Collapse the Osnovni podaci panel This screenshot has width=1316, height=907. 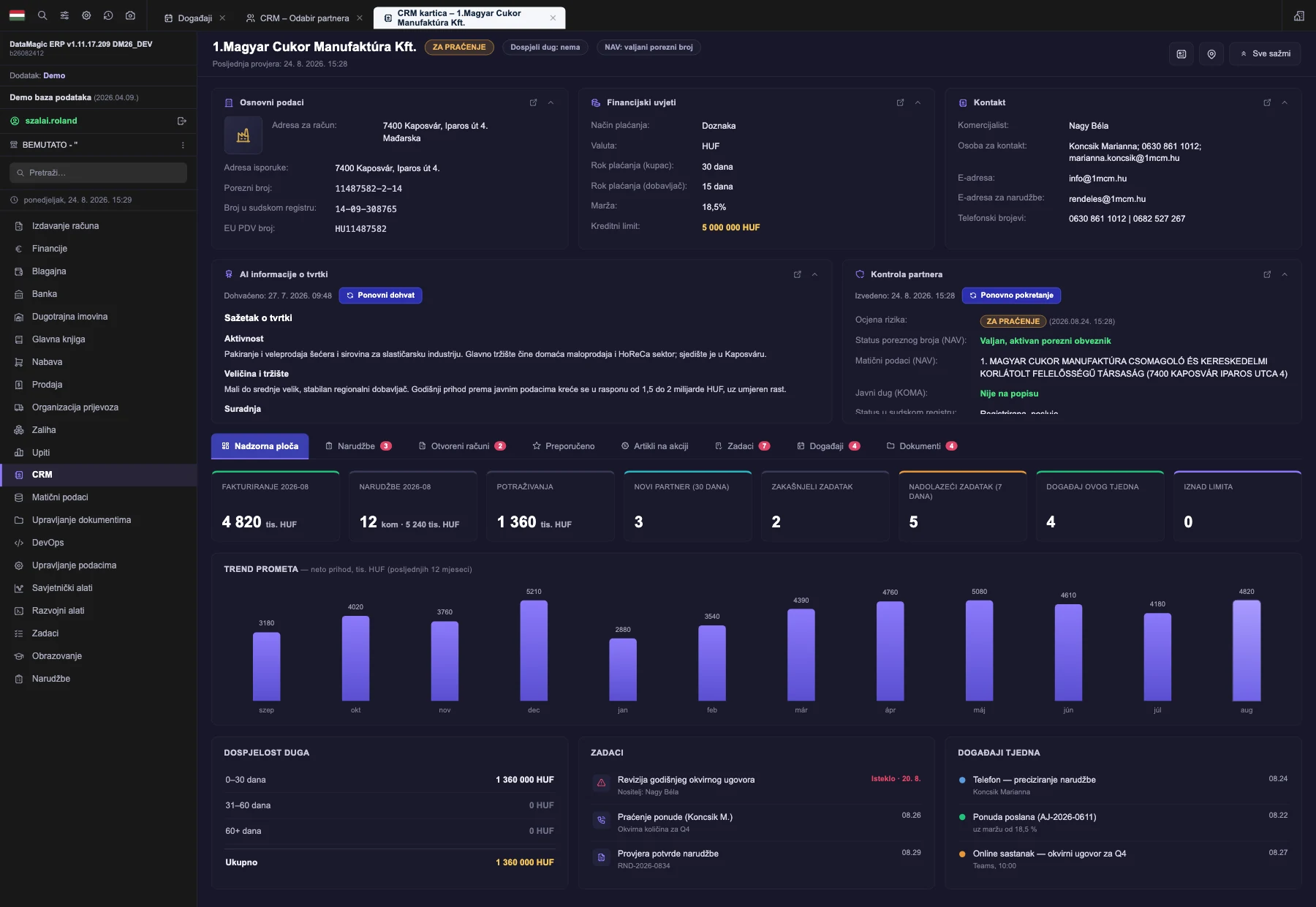(x=551, y=102)
